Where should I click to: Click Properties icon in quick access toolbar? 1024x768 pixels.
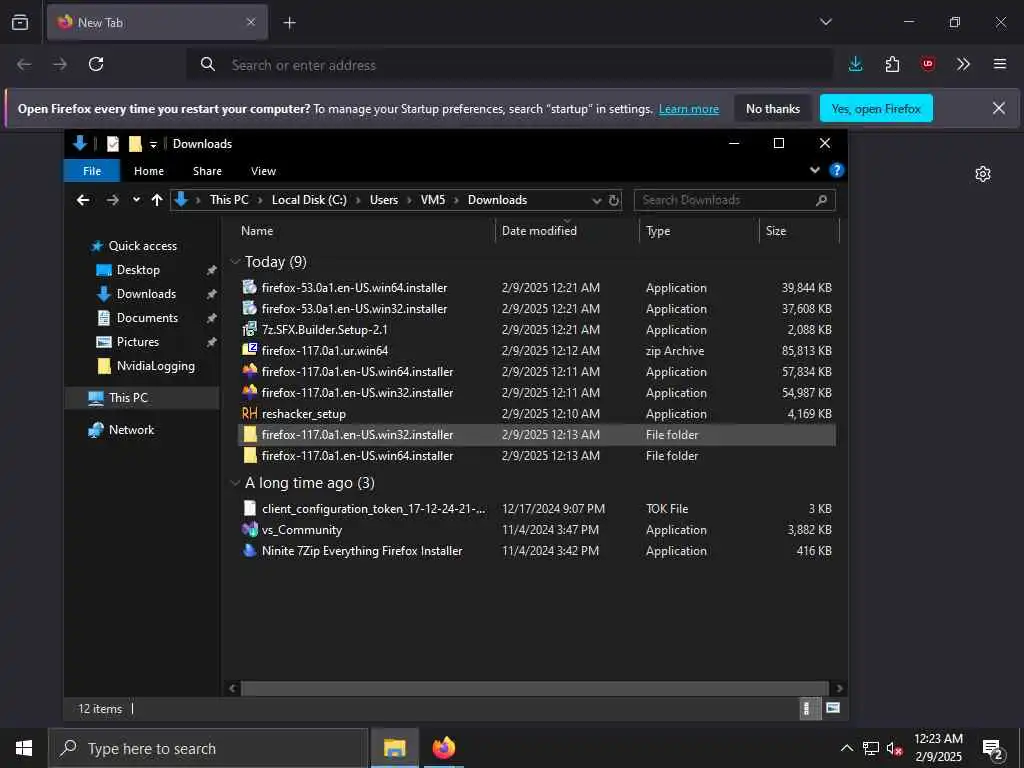point(113,144)
